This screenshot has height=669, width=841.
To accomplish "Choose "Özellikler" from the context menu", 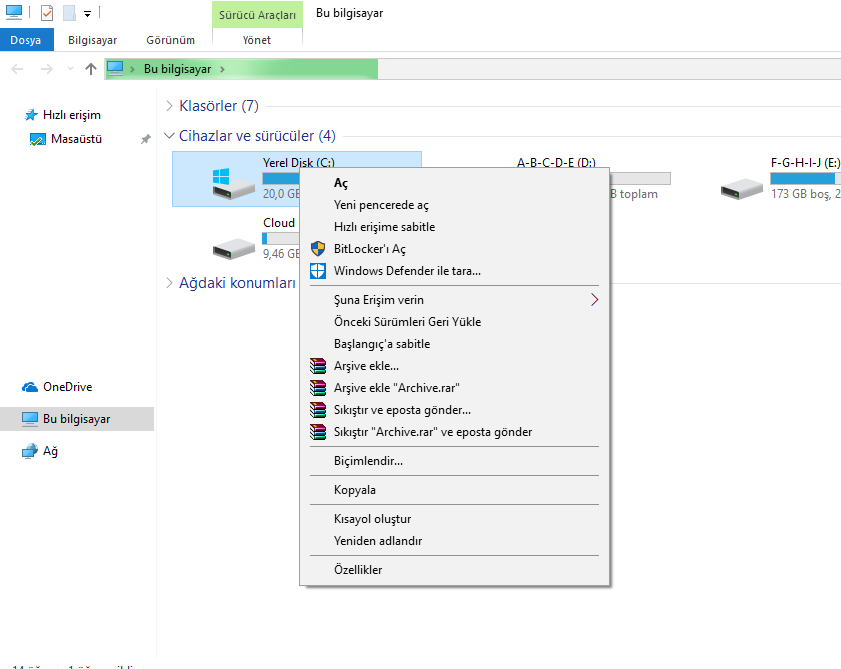I will (x=358, y=570).
